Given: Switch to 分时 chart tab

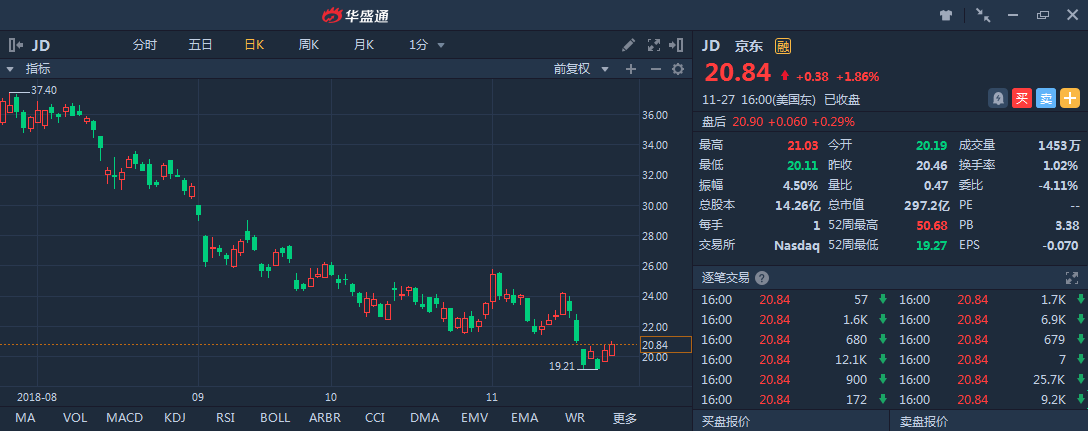Looking at the screenshot, I should point(145,45).
